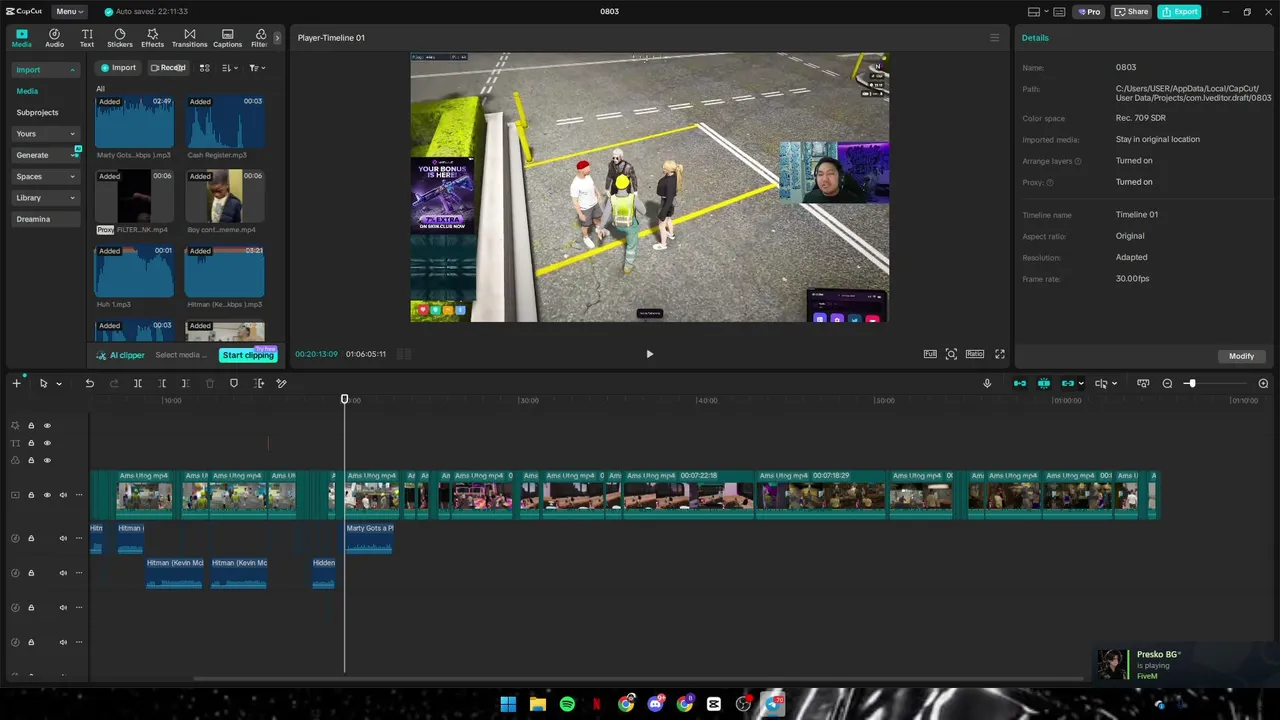Click the Share button
The width and height of the screenshot is (1280, 720).
(1132, 12)
